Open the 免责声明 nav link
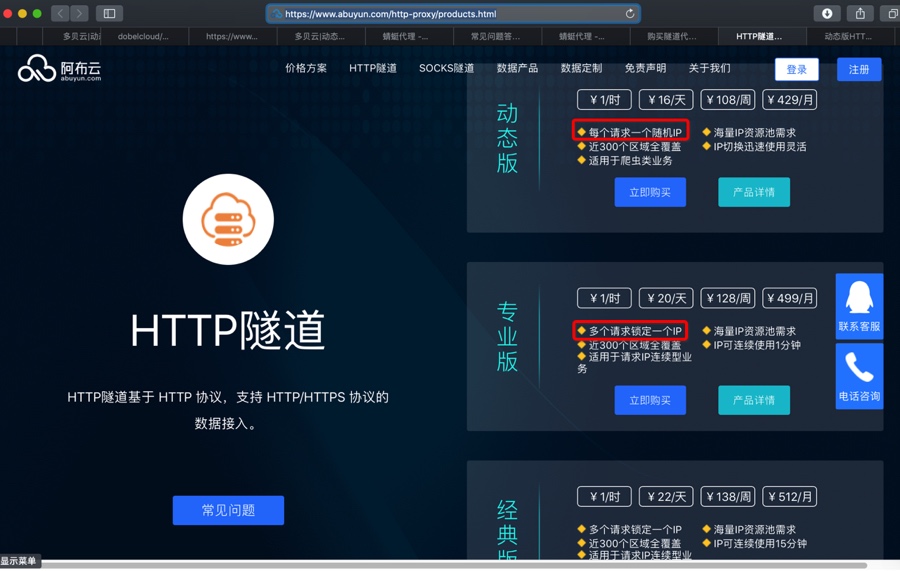900x571 pixels. pos(646,68)
